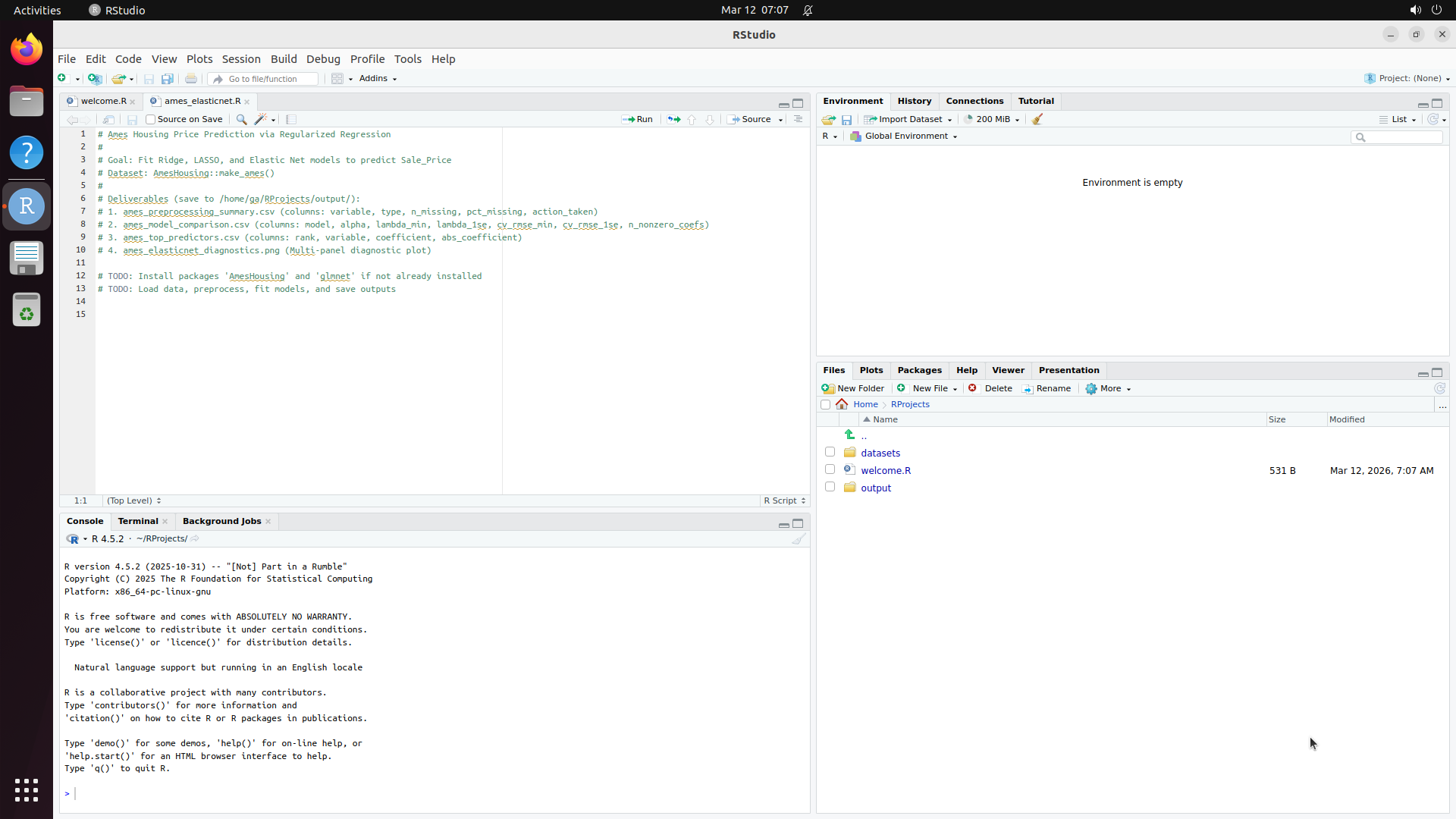The image size is (1456, 819).
Task: Re-run the previous code region icon
Action: click(x=673, y=119)
